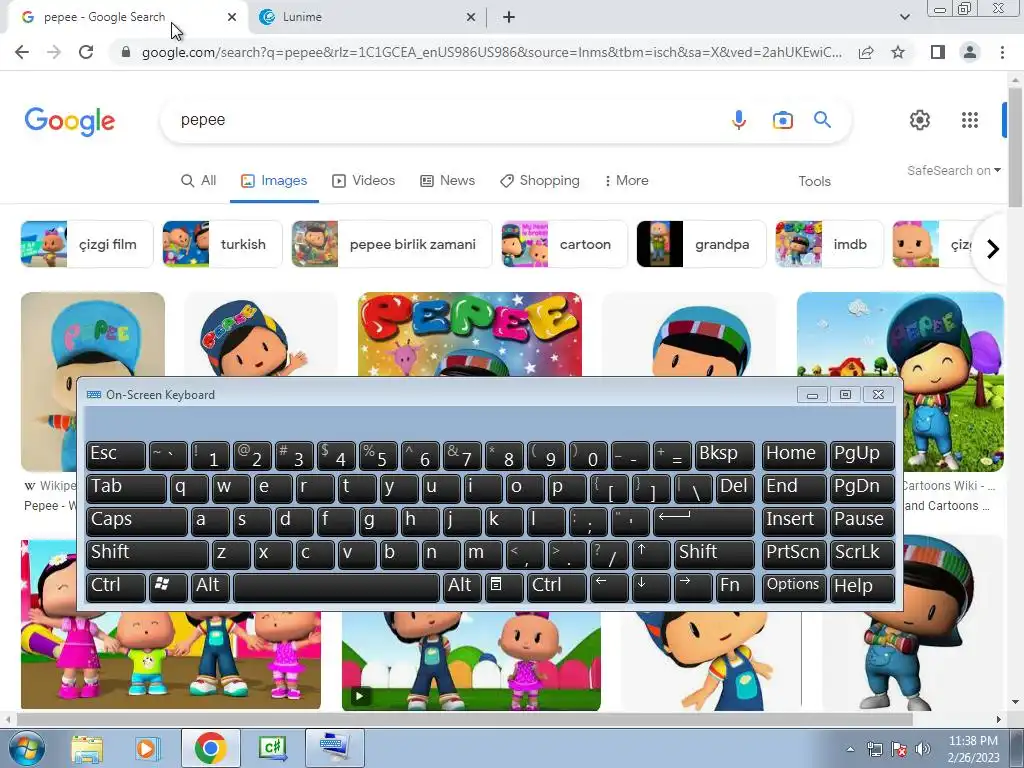Click the context menu key on keyboard
This screenshot has height=768, width=1024.
coord(502,586)
